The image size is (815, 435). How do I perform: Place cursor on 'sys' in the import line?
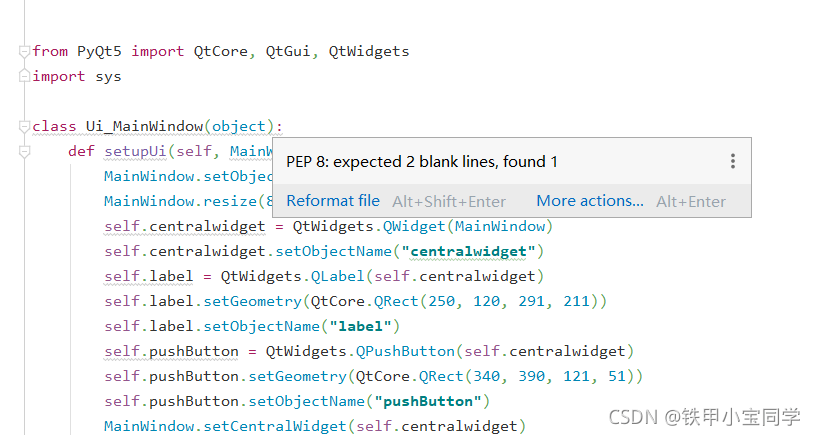pos(108,76)
